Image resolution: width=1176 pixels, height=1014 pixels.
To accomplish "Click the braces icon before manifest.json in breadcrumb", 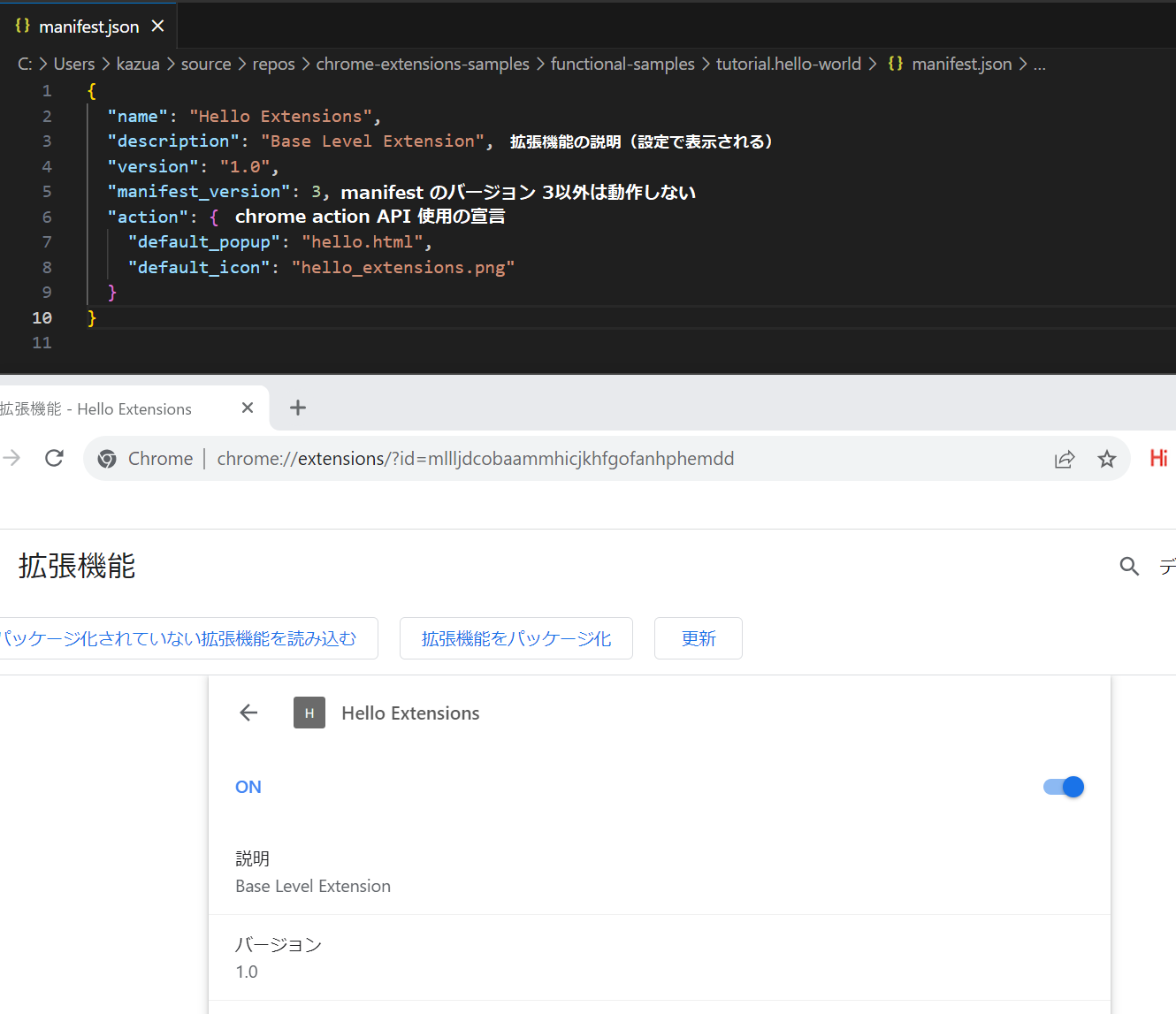I will (x=895, y=63).
